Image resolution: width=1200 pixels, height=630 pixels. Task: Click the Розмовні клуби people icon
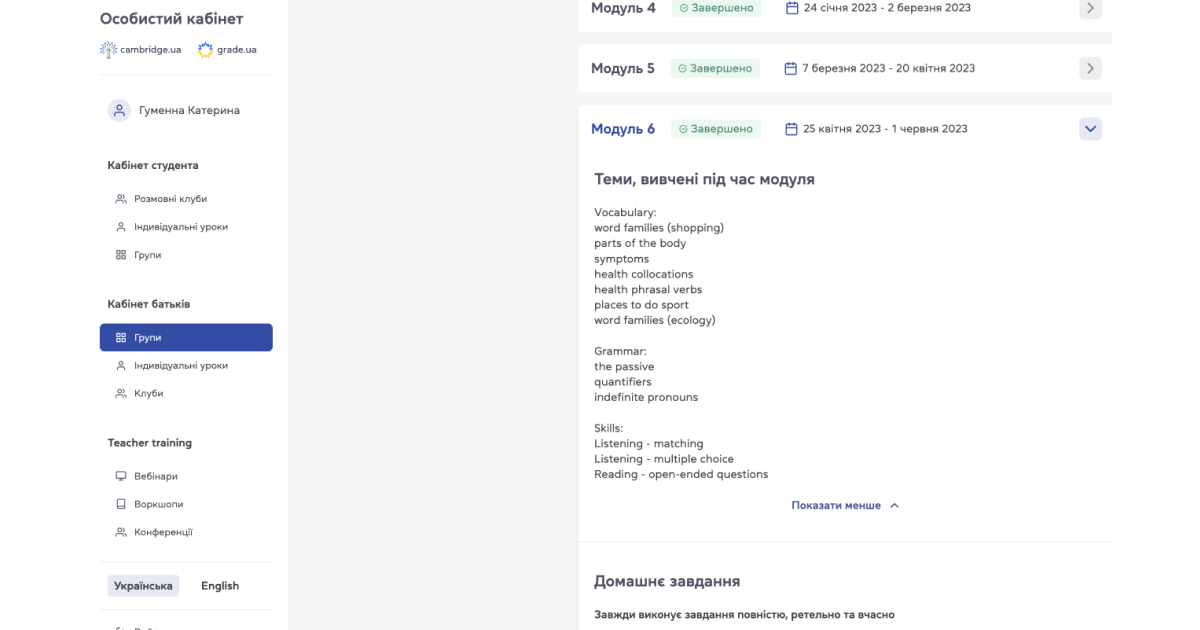121,199
